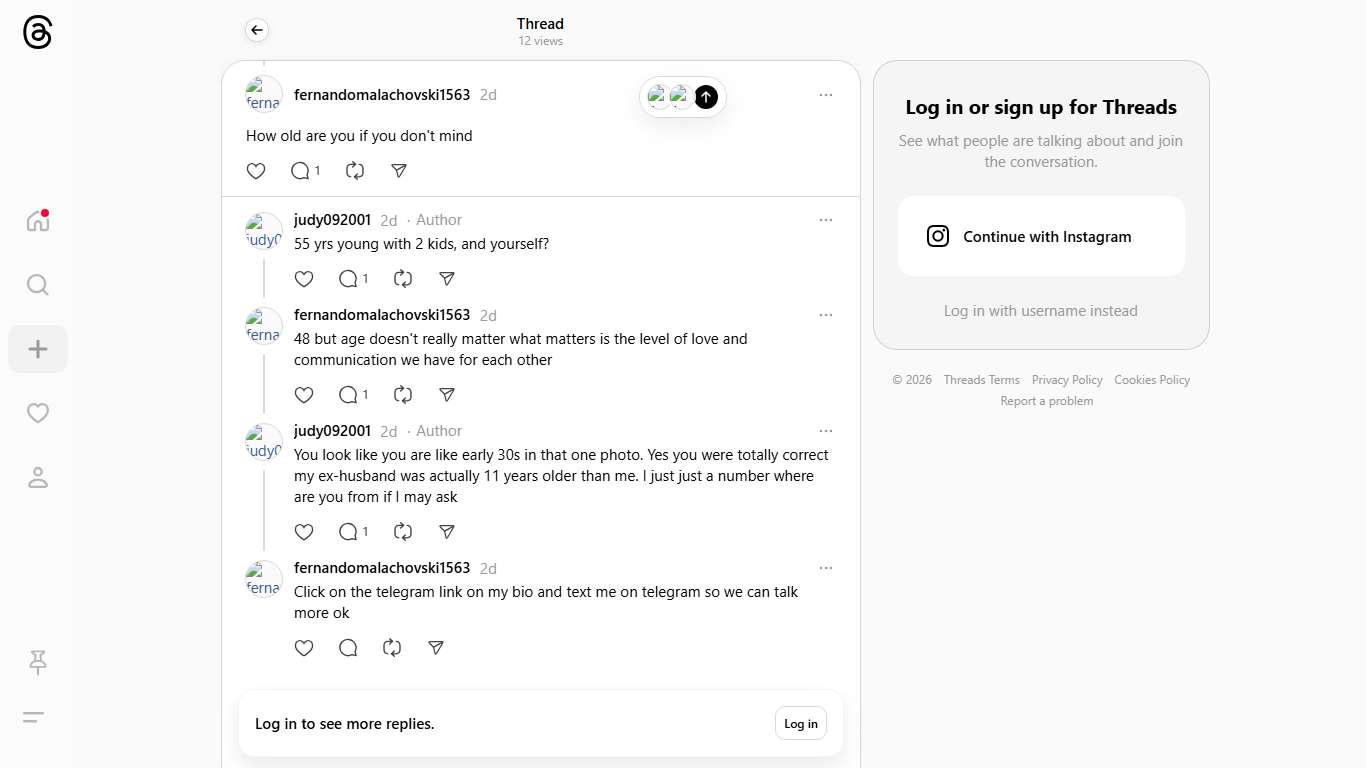
Task: Click the Pin icon in sidebar
Action: pos(38,661)
